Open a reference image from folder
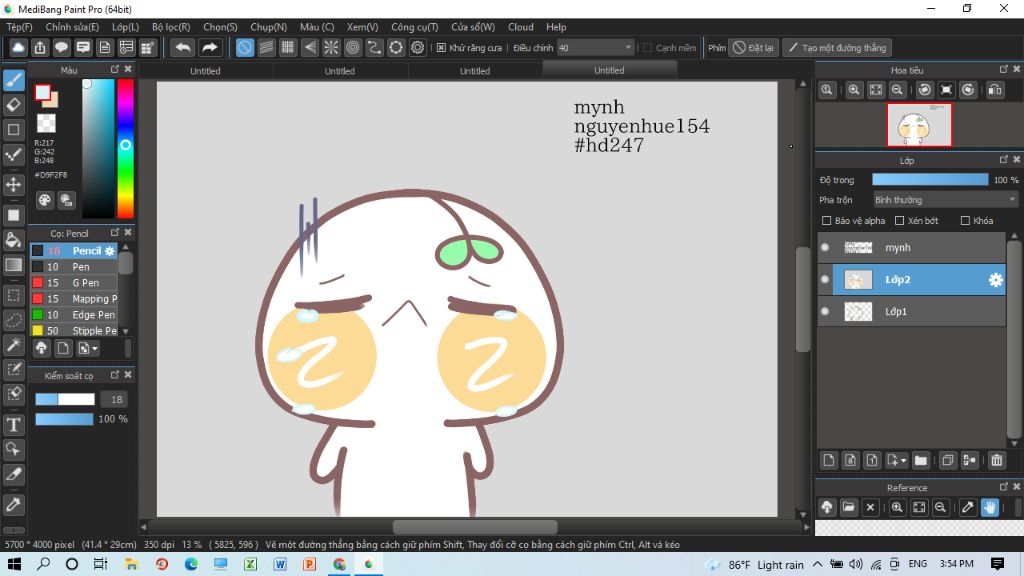This screenshot has width=1024, height=576. [848, 507]
